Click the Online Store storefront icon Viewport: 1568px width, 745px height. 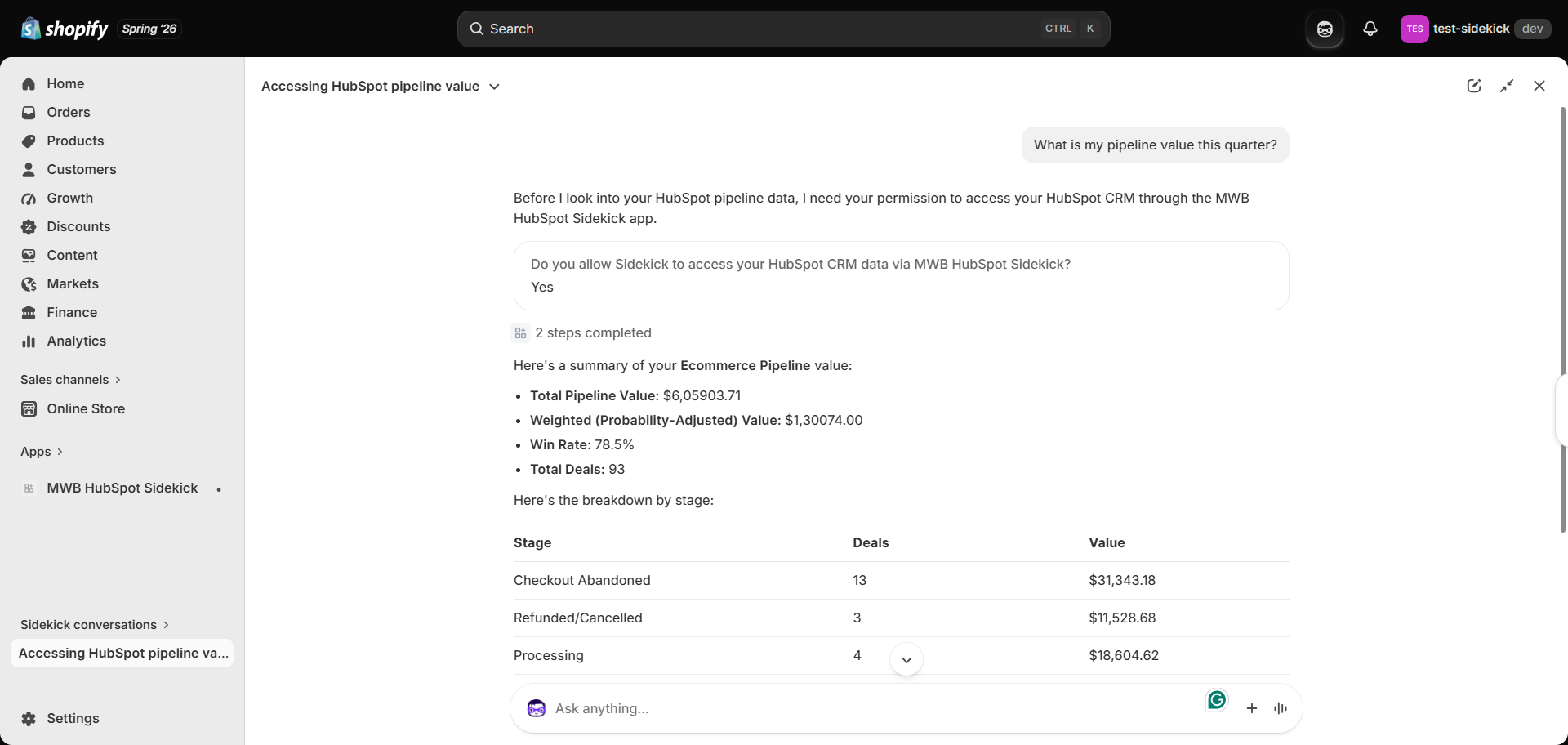coord(29,408)
